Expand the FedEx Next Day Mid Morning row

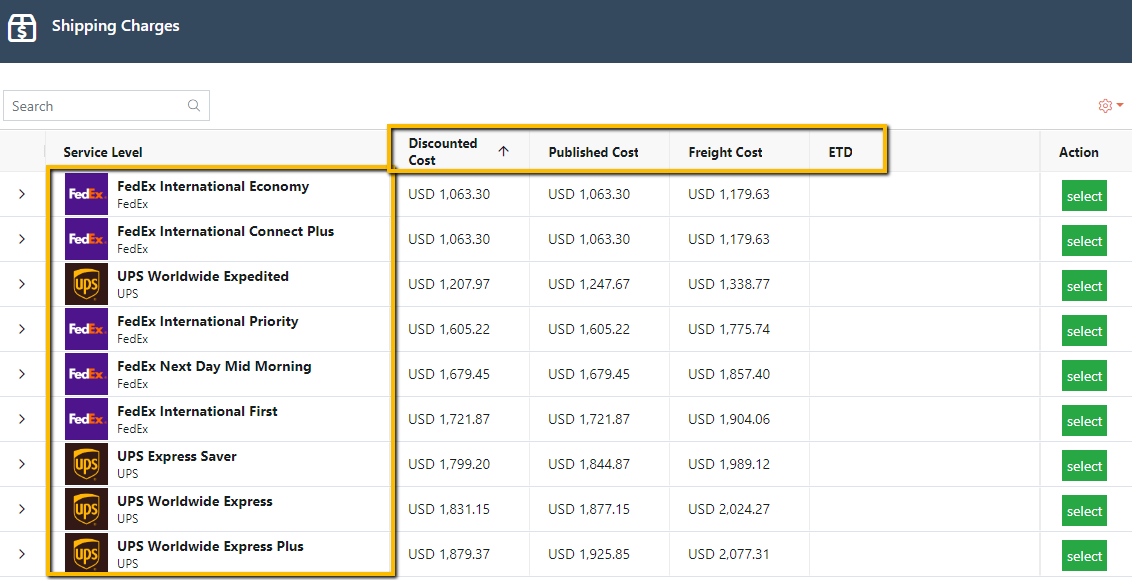(22, 373)
